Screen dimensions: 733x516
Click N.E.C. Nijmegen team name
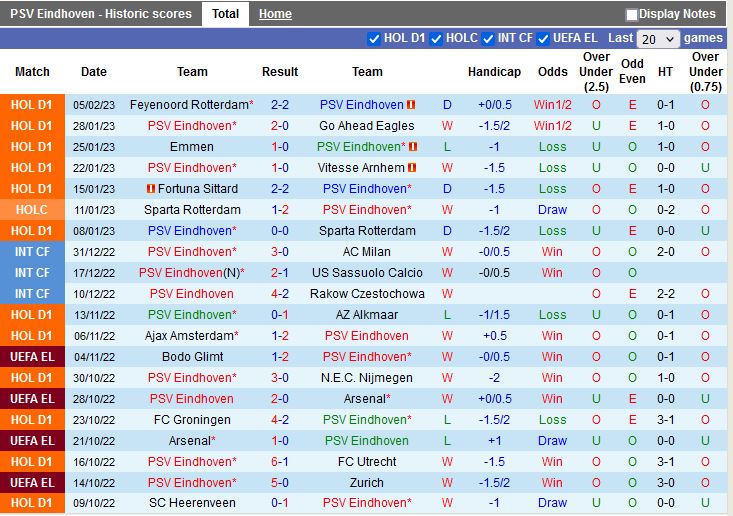click(x=367, y=378)
